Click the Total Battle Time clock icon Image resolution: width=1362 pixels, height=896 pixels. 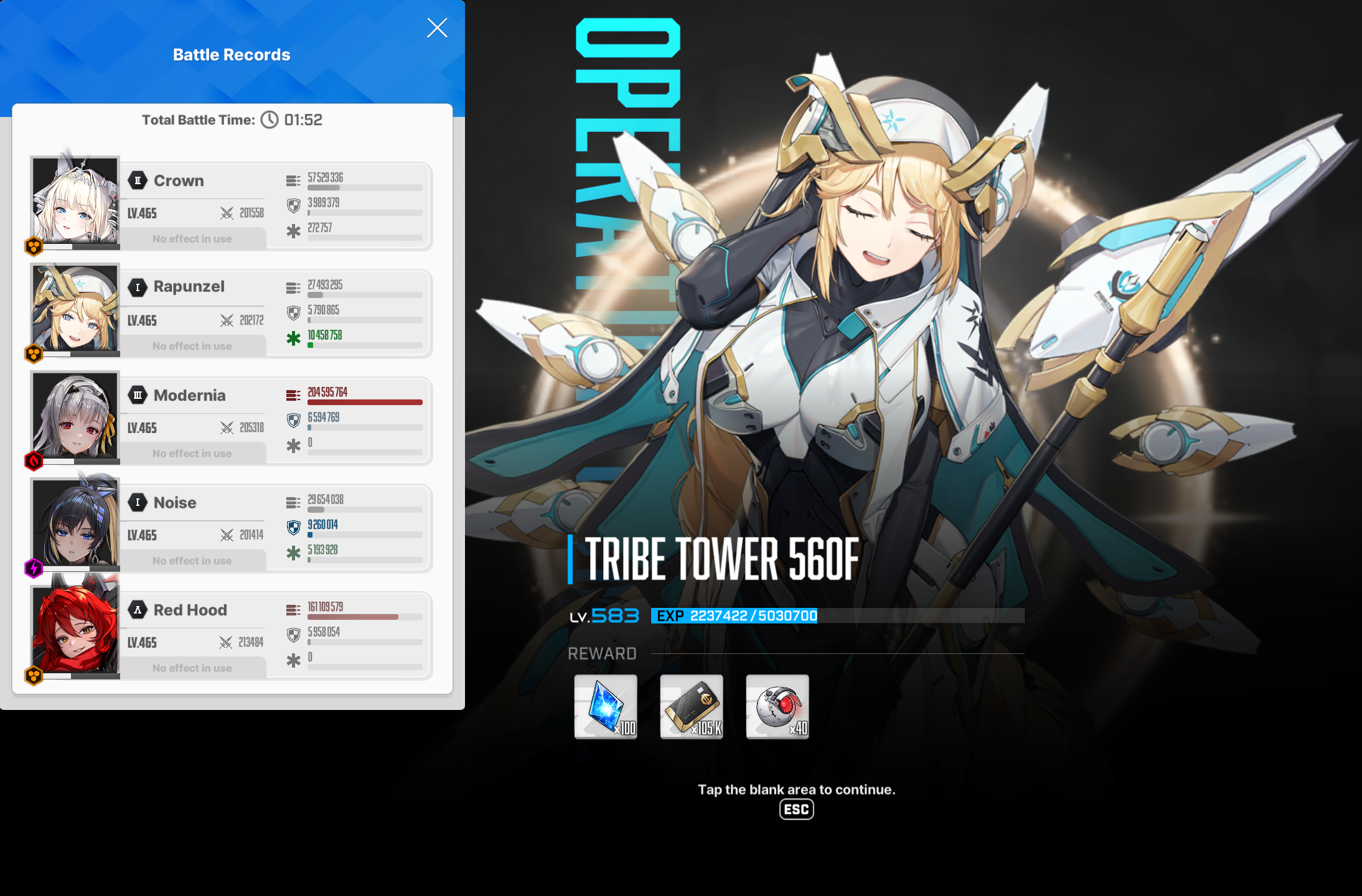tap(270, 119)
